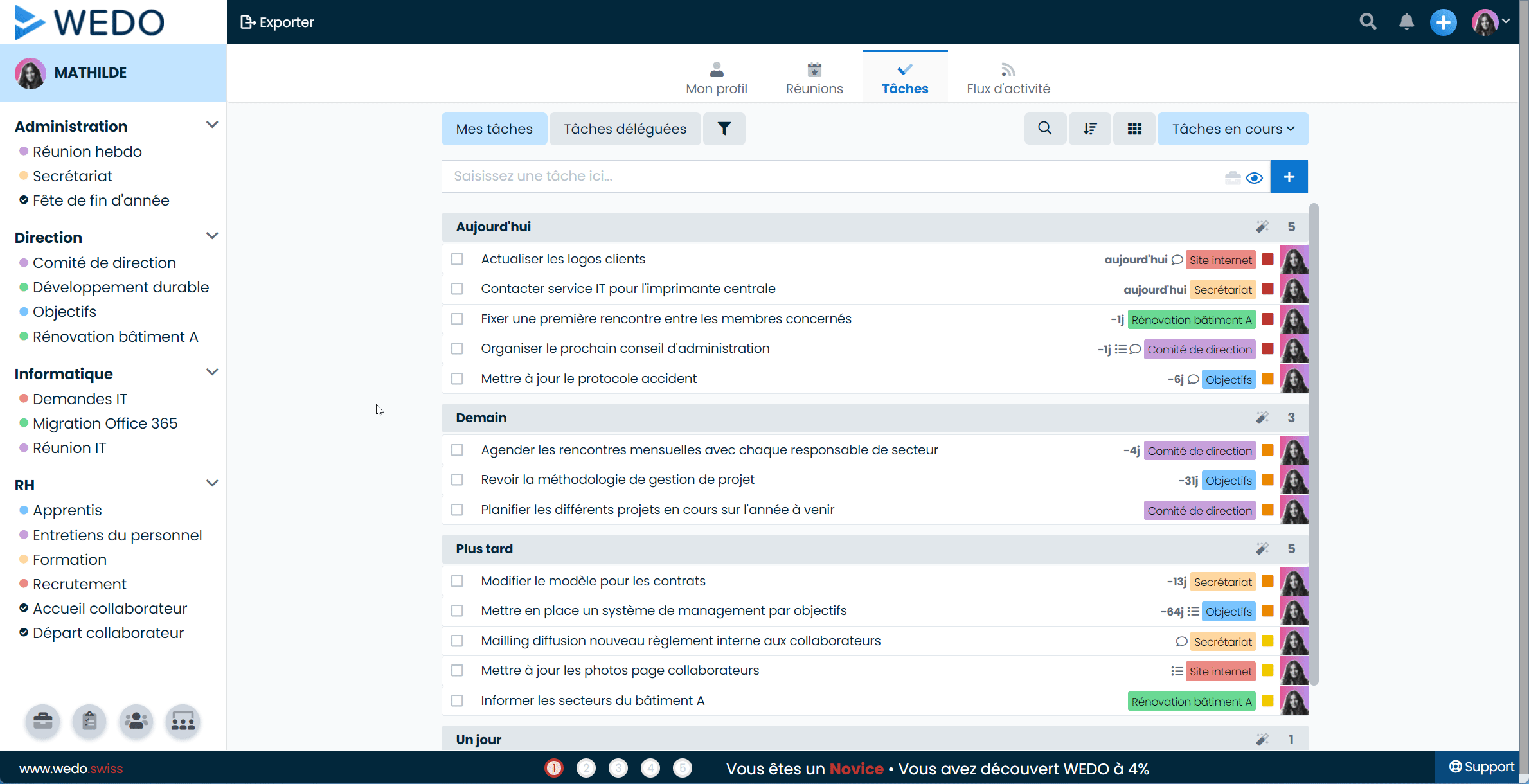Click the filter funnel icon
Viewport: 1529px width, 784px height.
tap(724, 129)
